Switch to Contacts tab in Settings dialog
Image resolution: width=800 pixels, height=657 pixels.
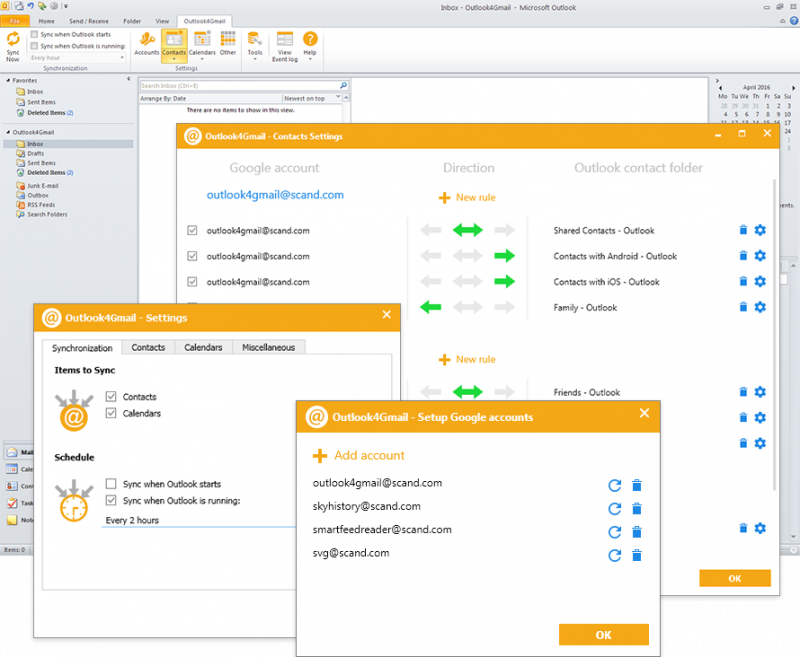pyautogui.click(x=148, y=347)
